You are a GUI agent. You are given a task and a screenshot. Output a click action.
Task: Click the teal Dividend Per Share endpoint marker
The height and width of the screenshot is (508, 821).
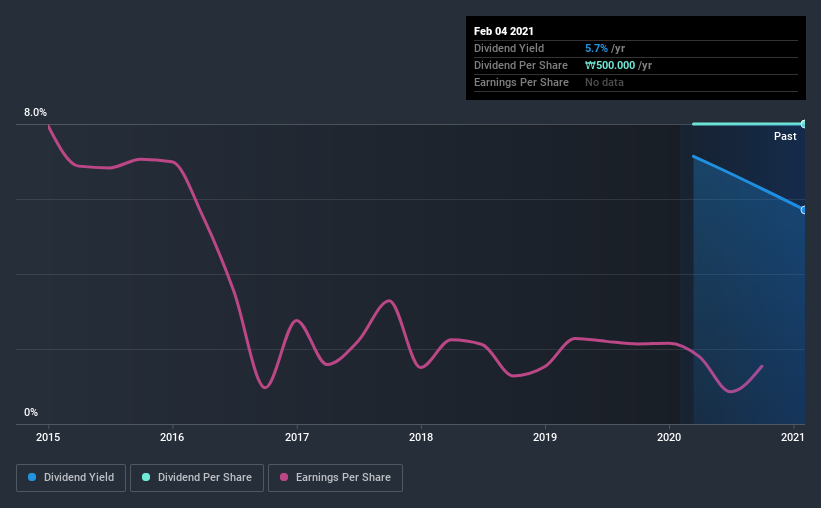tap(803, 124)
